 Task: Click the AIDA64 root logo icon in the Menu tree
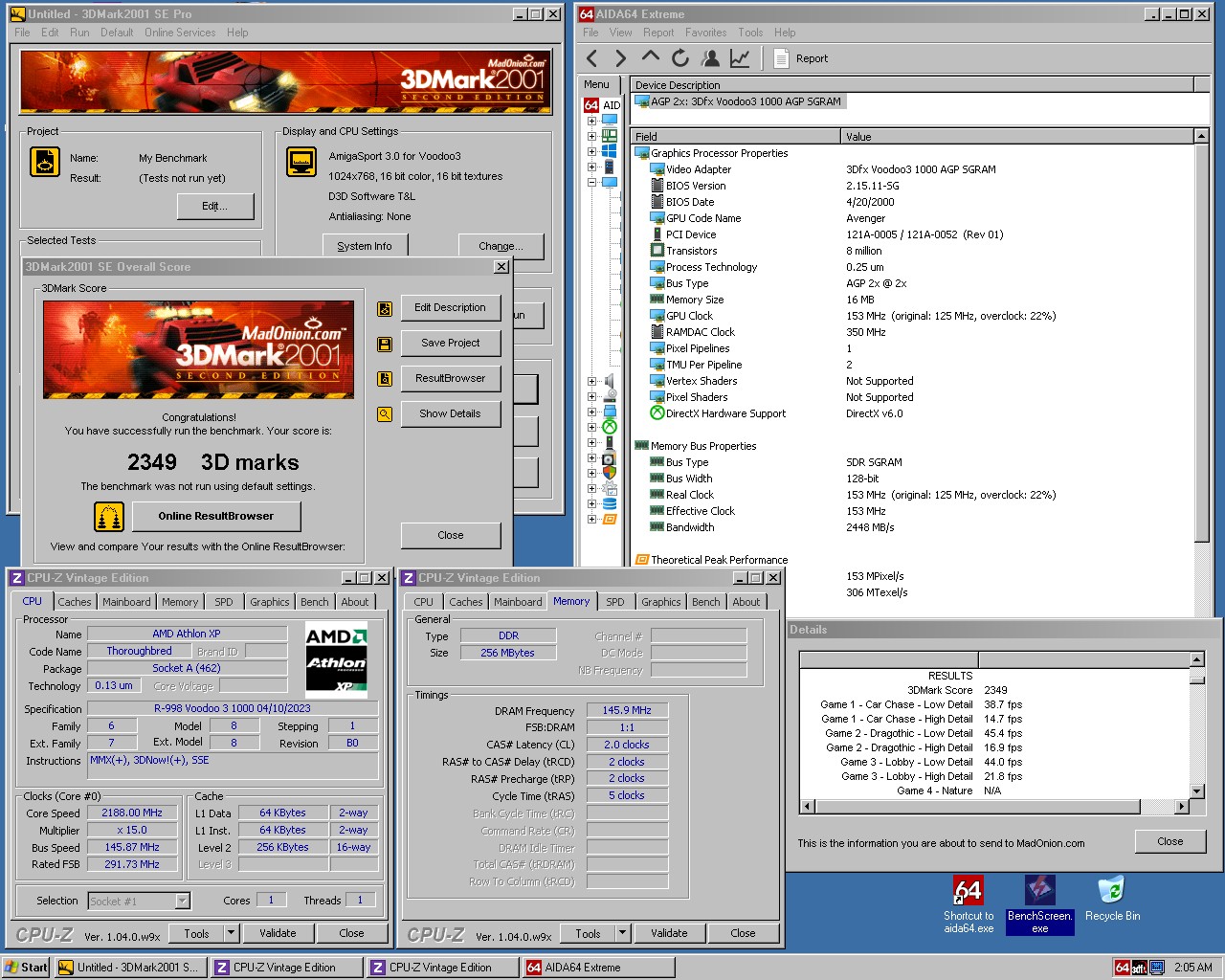[591, 105]
